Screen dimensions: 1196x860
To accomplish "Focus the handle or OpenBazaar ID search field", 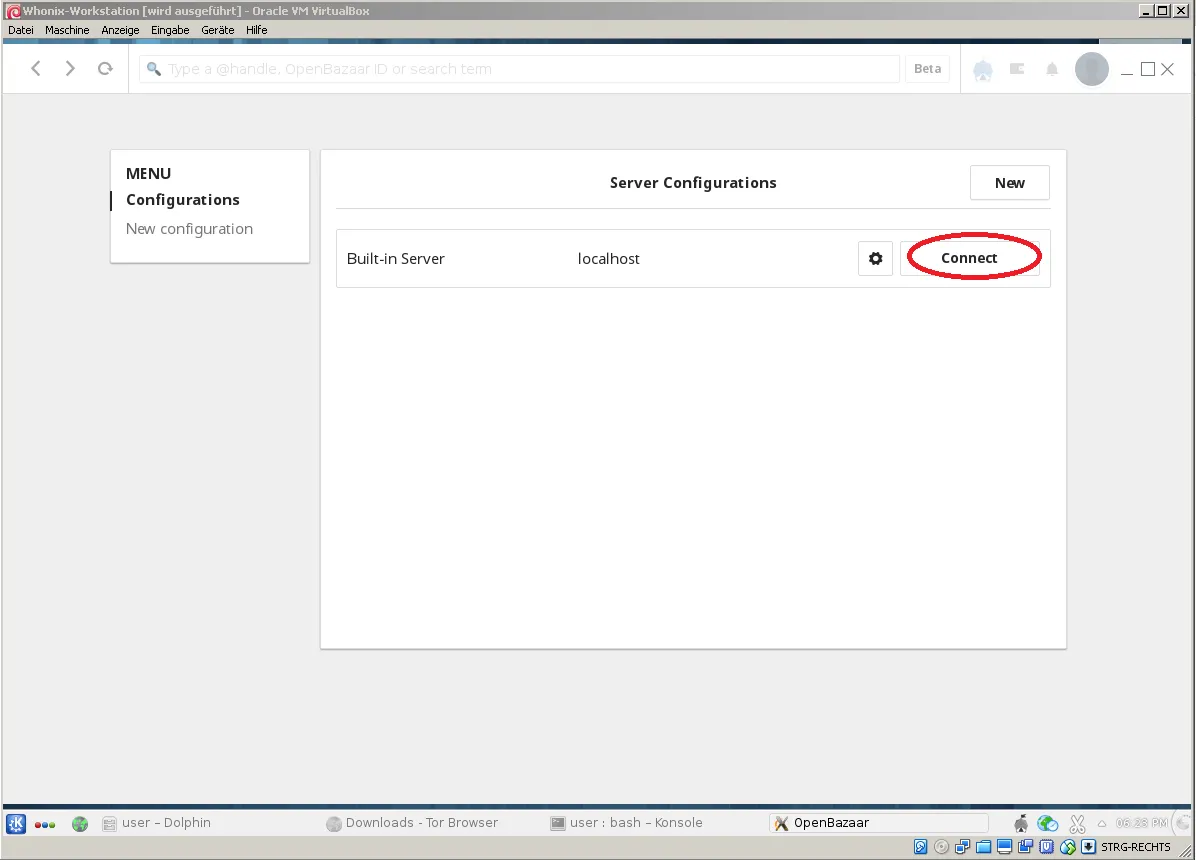I will tap(519, 69).
